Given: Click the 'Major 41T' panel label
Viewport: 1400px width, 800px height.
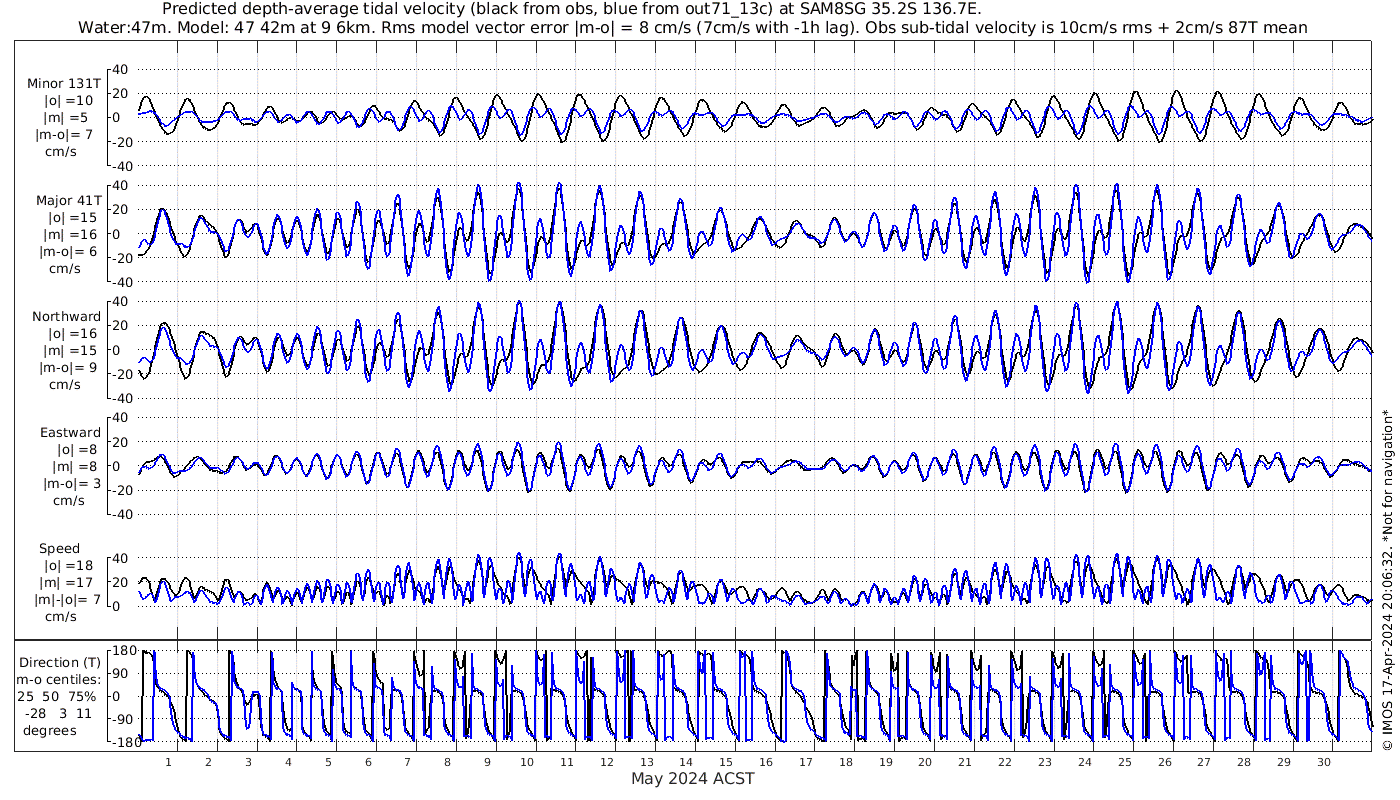Looking at the screenshot, I should click(68, 200).
